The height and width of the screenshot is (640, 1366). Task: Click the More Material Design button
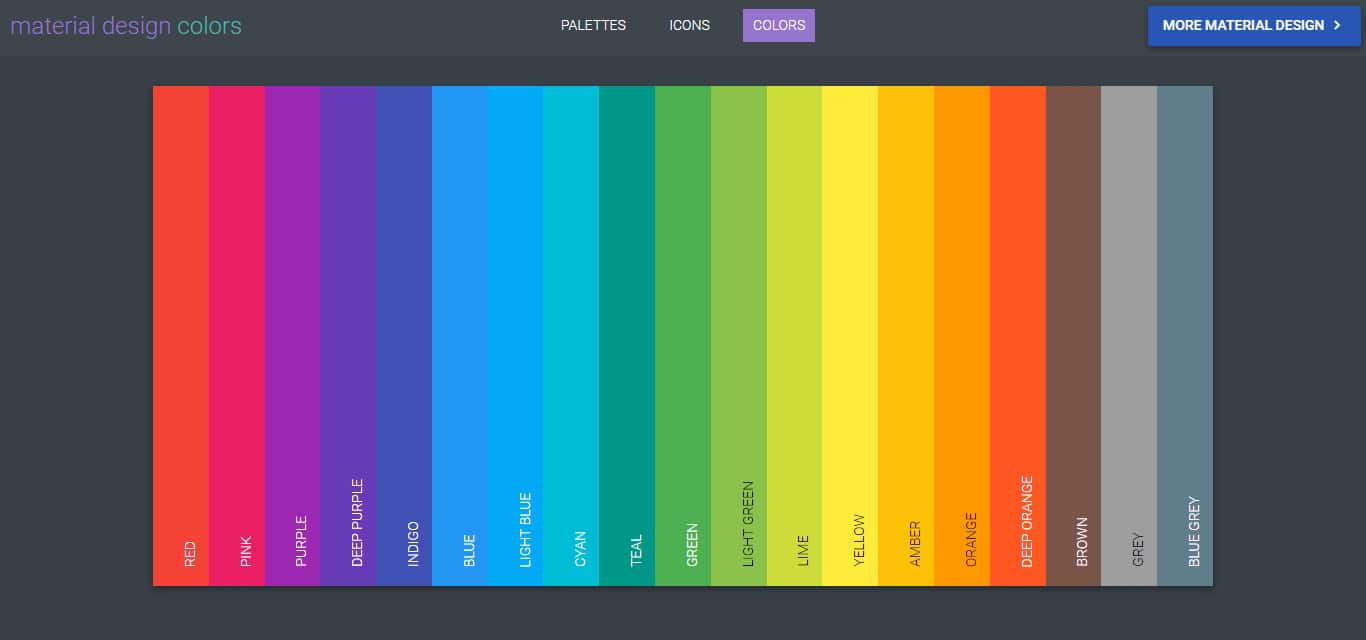point(1254,25)
